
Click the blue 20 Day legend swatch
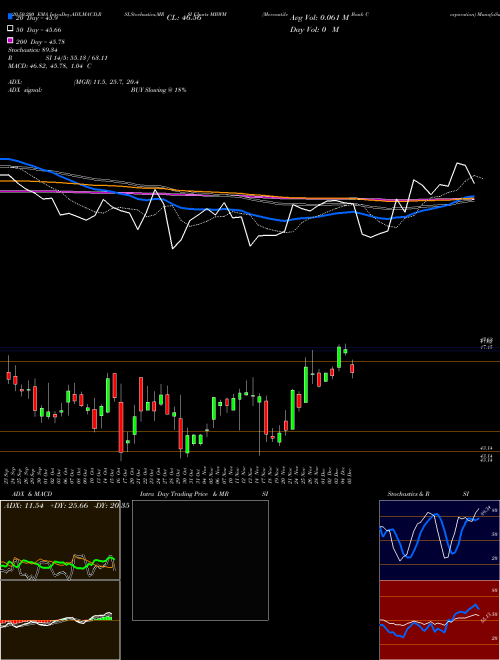10,16
